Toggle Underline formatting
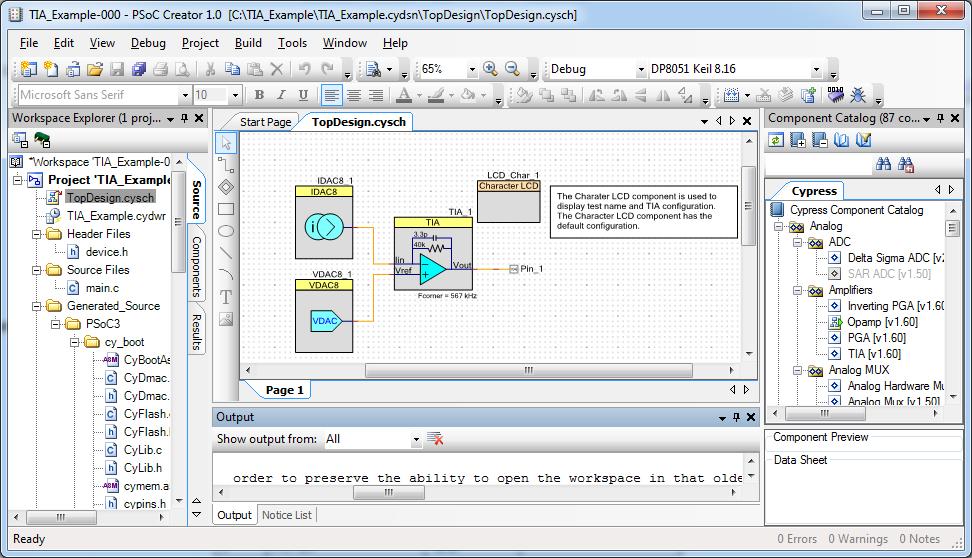The height and width of the screenshot is (558, 972). coord(303,95)
